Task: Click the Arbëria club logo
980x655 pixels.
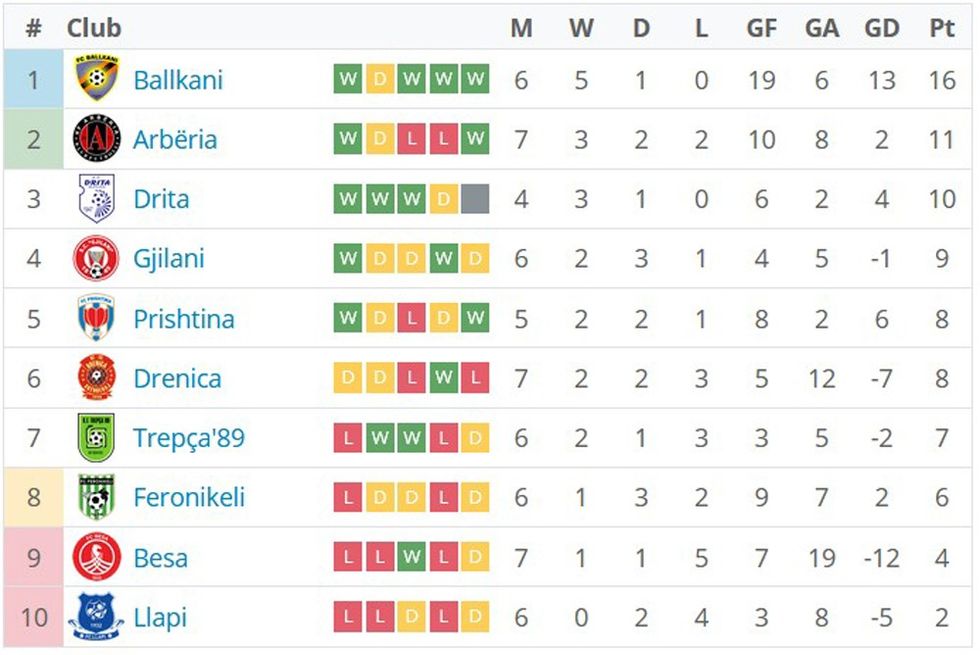Action: (x=96, y=139)
